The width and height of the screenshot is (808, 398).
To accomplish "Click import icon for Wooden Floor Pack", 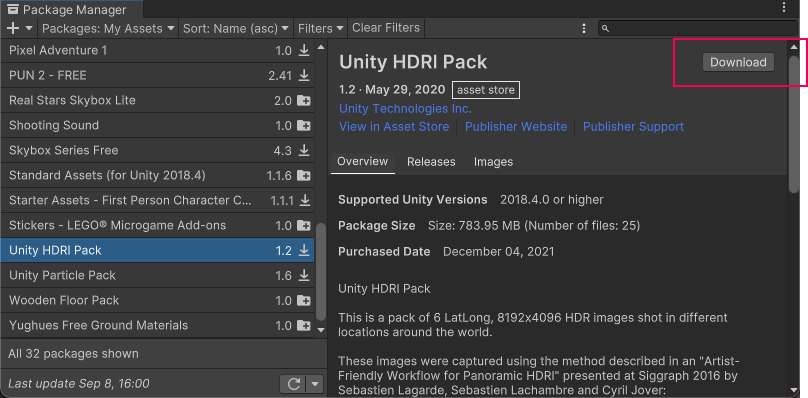I will 305,301.
